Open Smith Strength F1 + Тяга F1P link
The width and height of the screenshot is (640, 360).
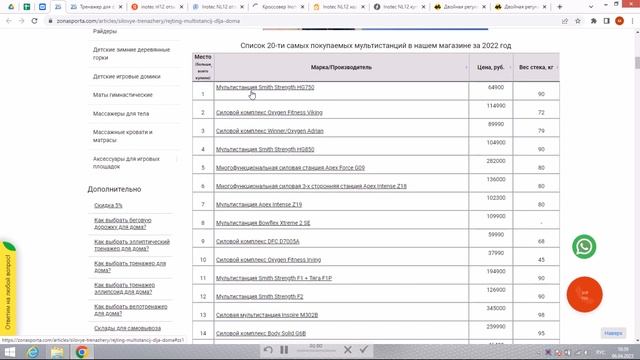[274, 278]
